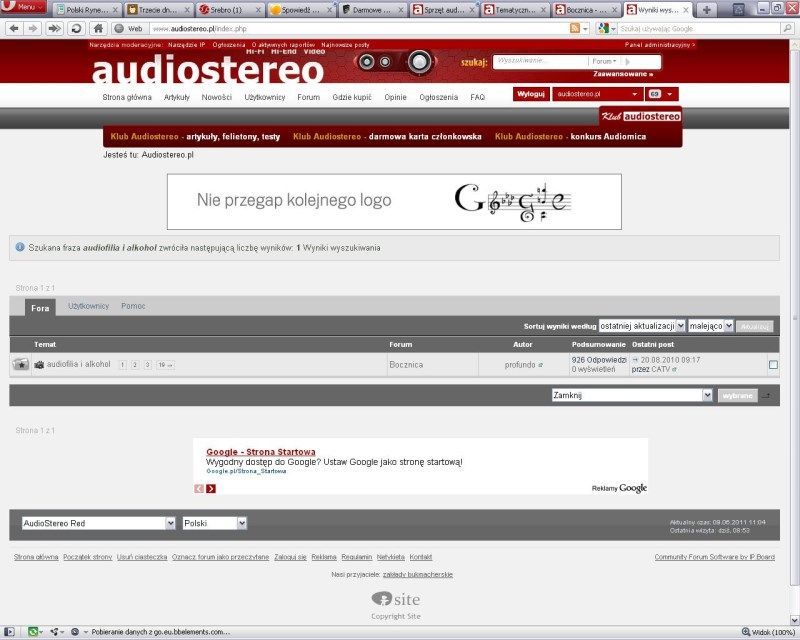Open Strona główna in site menu
Screen dimensions: 800x640
coord(127,97)
